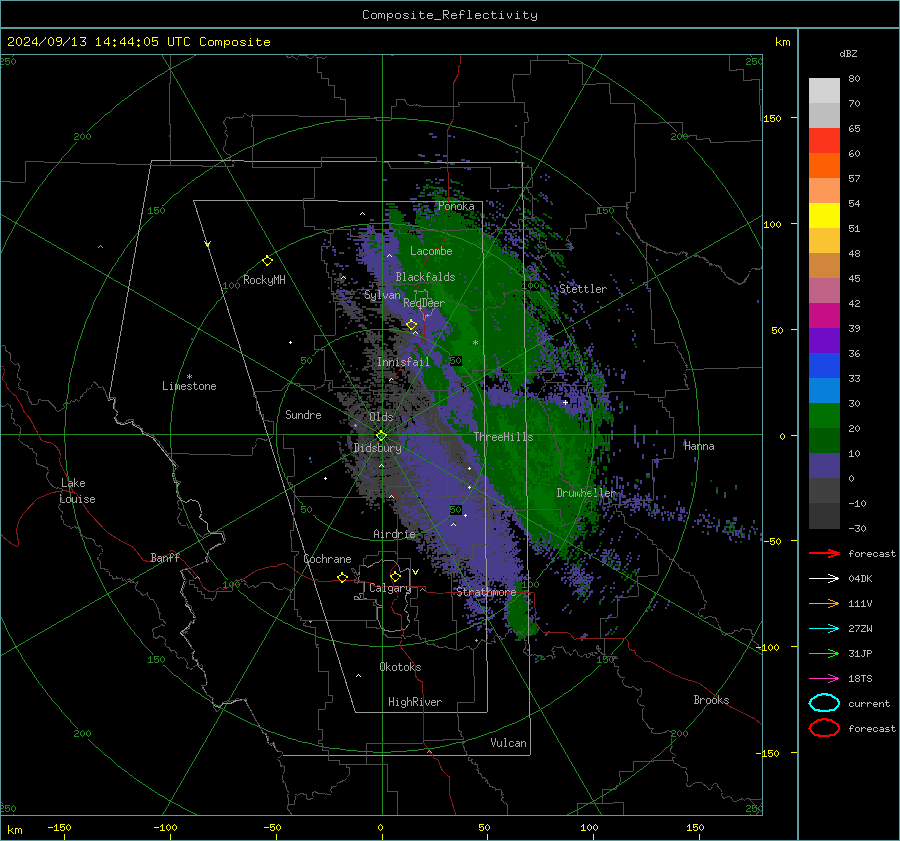Click the Didsbury town label
The height and width of the screenshot is (841, 900).
click(x=377, y=448)
